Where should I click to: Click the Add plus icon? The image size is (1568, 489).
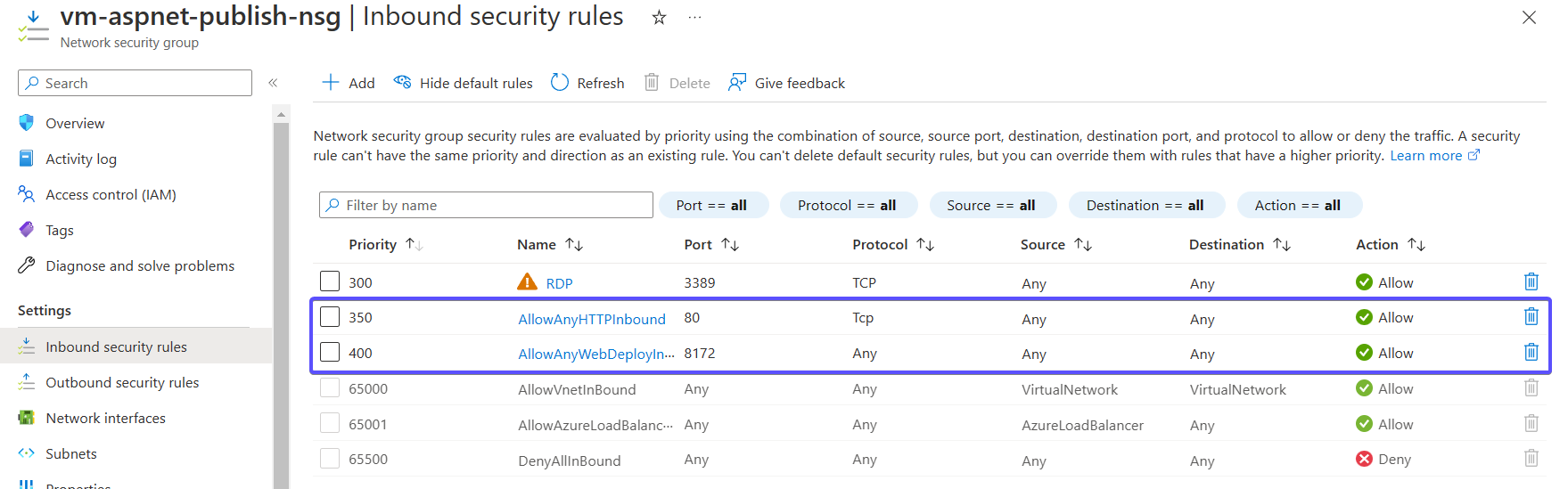pos(331,83)
